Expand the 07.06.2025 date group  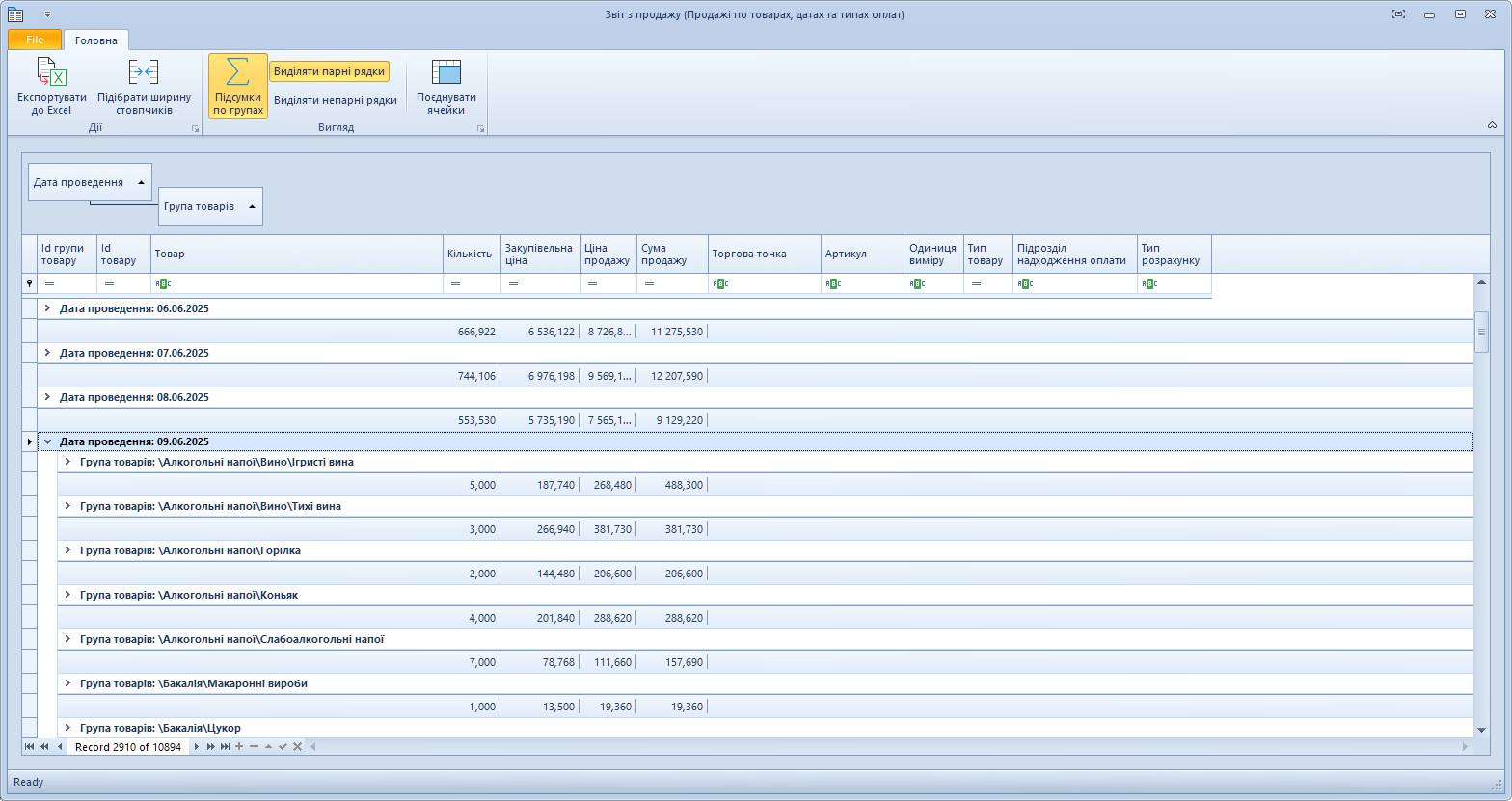point(47,353)
